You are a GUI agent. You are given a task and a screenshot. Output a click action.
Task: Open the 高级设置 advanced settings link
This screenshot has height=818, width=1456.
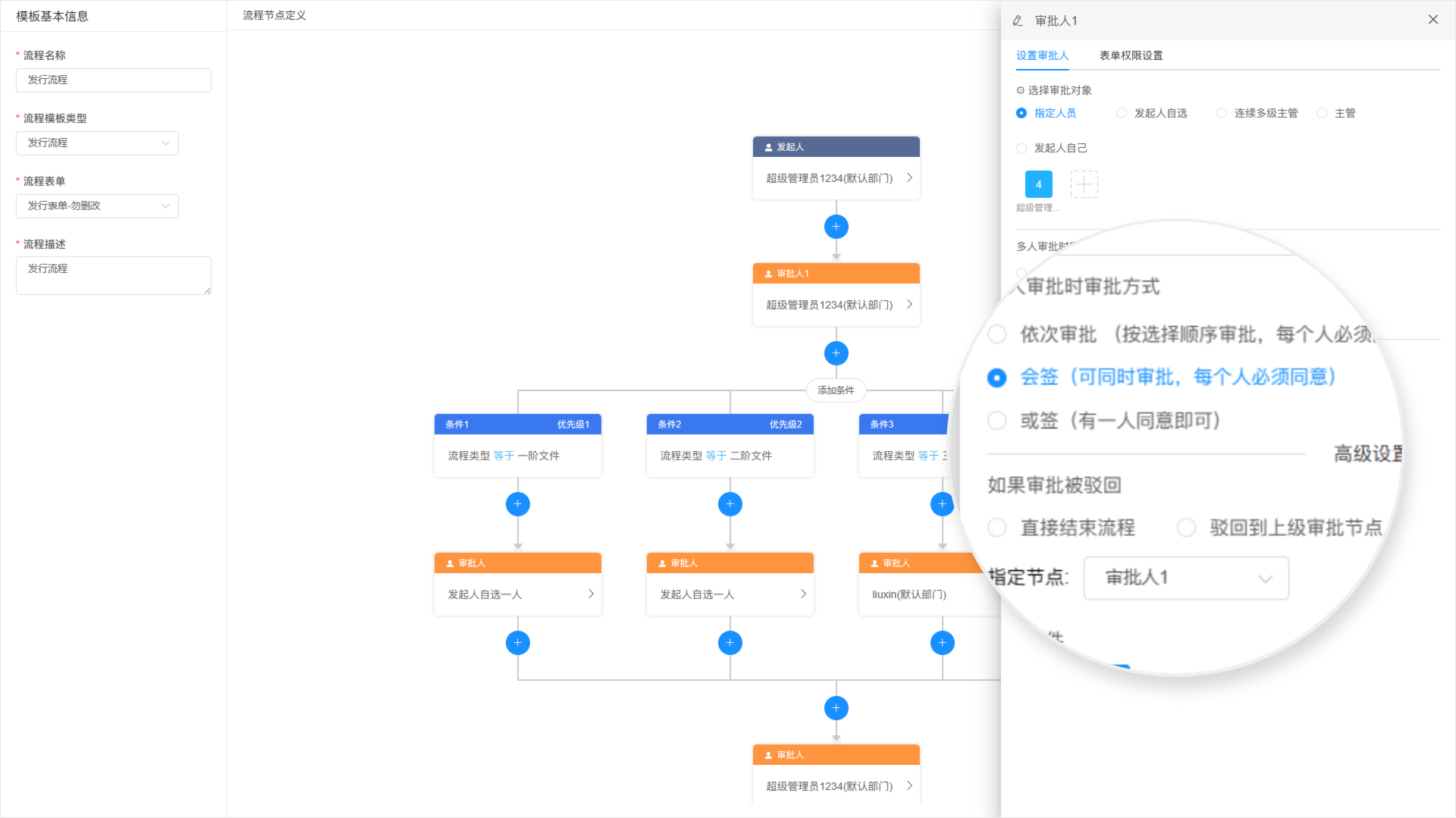[x=1367, y=453]
